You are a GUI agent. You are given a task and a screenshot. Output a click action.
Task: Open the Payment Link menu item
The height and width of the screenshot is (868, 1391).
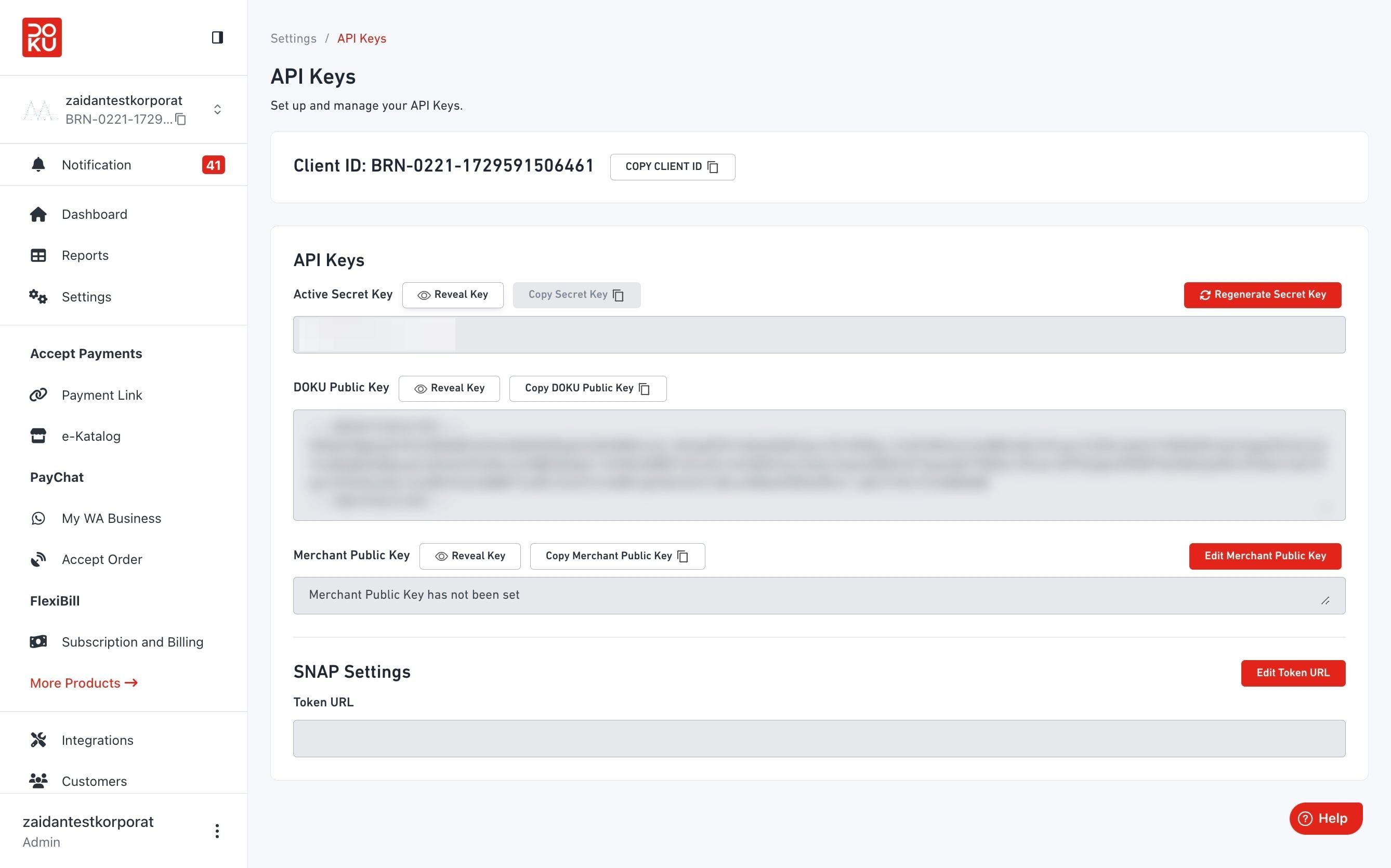[x=102, y=395]
